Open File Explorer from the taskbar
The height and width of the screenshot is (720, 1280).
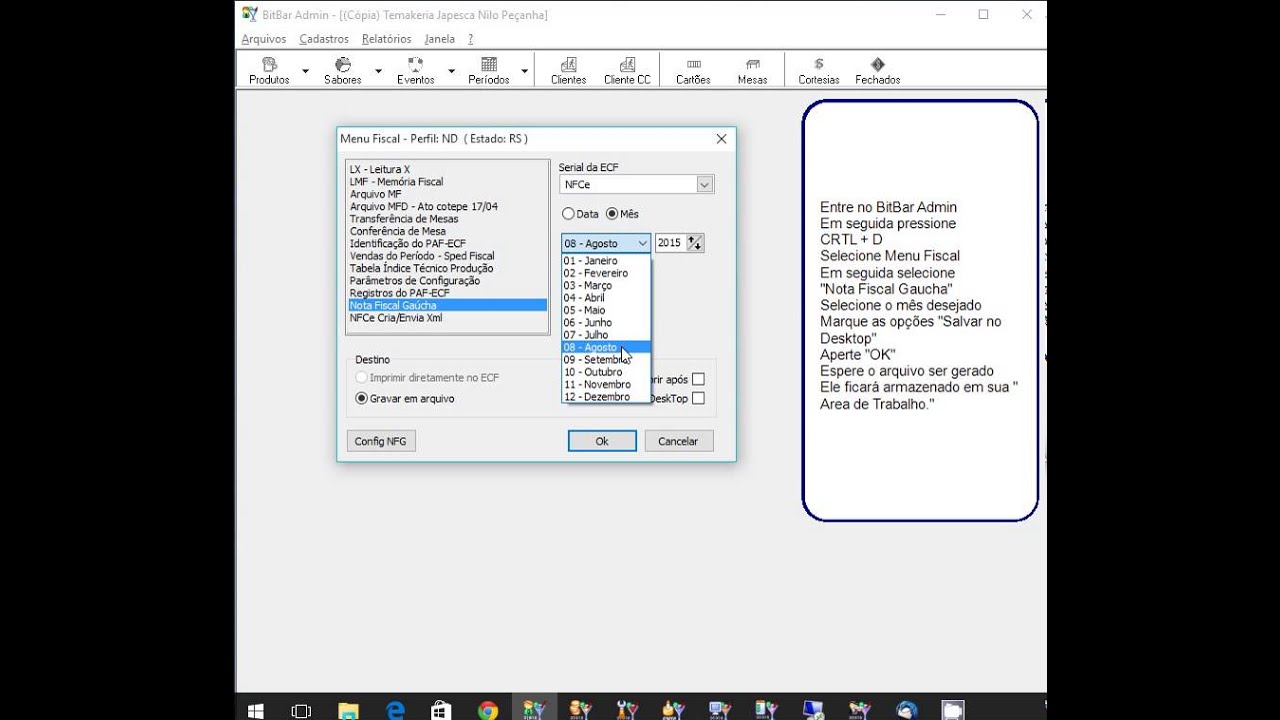(x=348, y=711)
